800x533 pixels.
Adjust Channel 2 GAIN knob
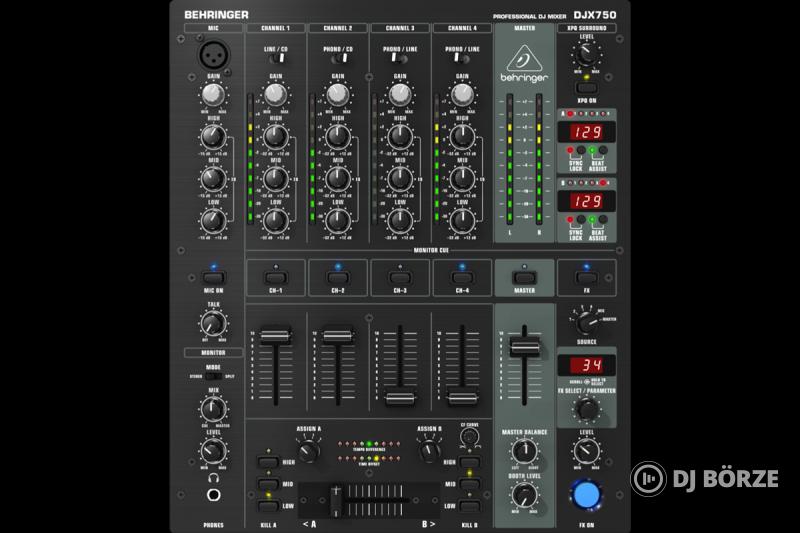pyautogui.click(x=338, y=94)
